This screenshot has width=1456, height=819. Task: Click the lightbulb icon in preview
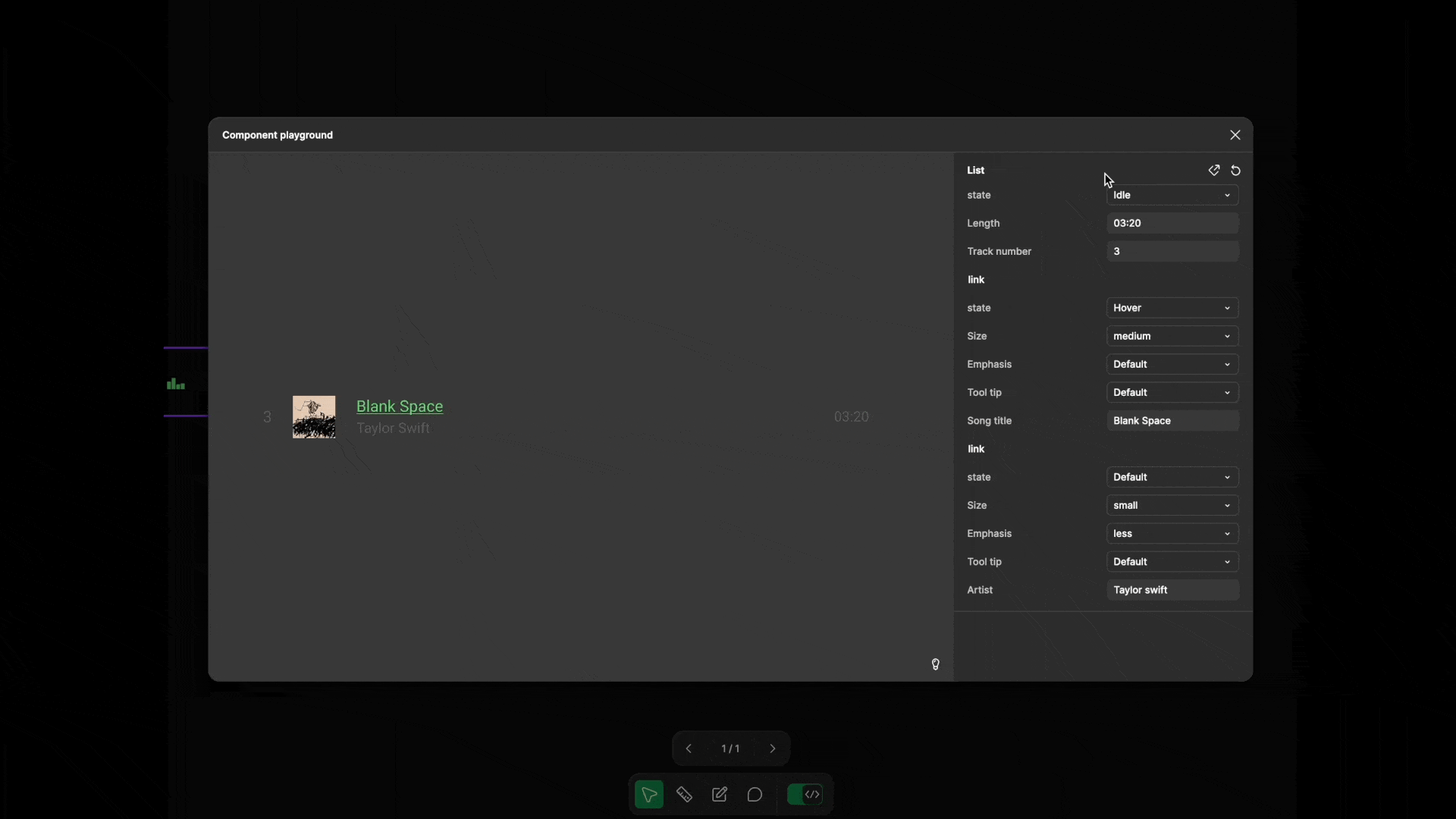936,664
